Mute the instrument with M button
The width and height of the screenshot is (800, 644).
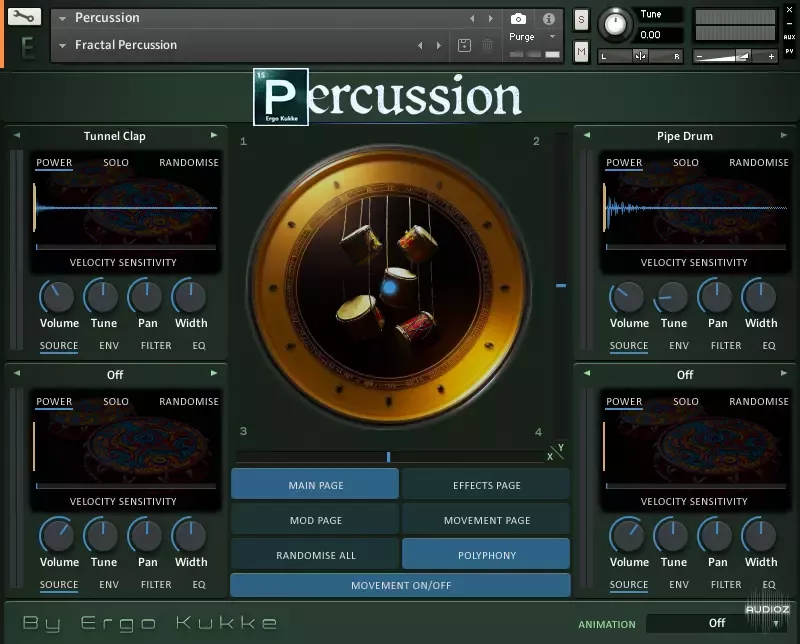pos(581,52)
